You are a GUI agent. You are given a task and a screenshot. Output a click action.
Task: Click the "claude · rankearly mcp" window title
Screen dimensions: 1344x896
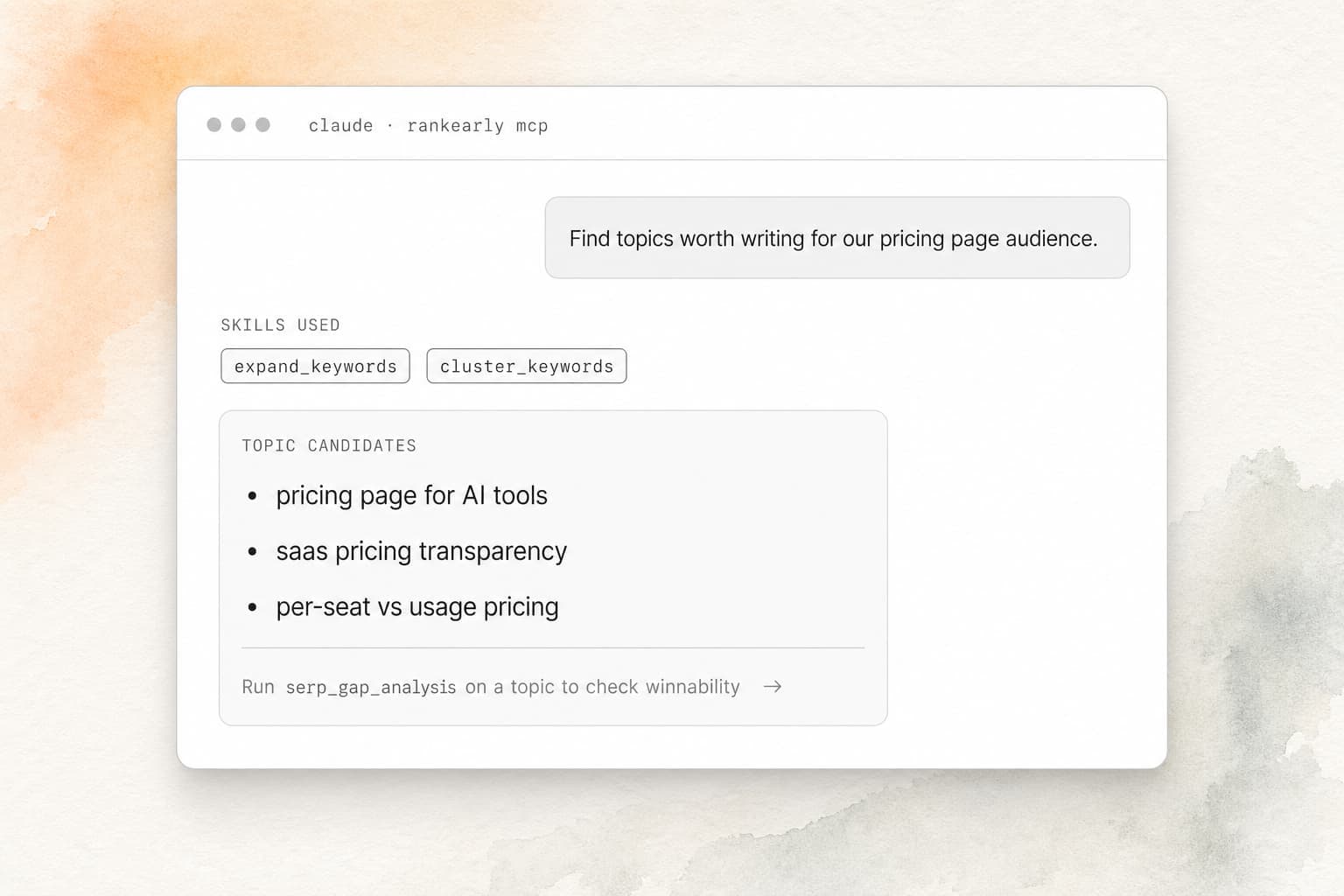428,125
